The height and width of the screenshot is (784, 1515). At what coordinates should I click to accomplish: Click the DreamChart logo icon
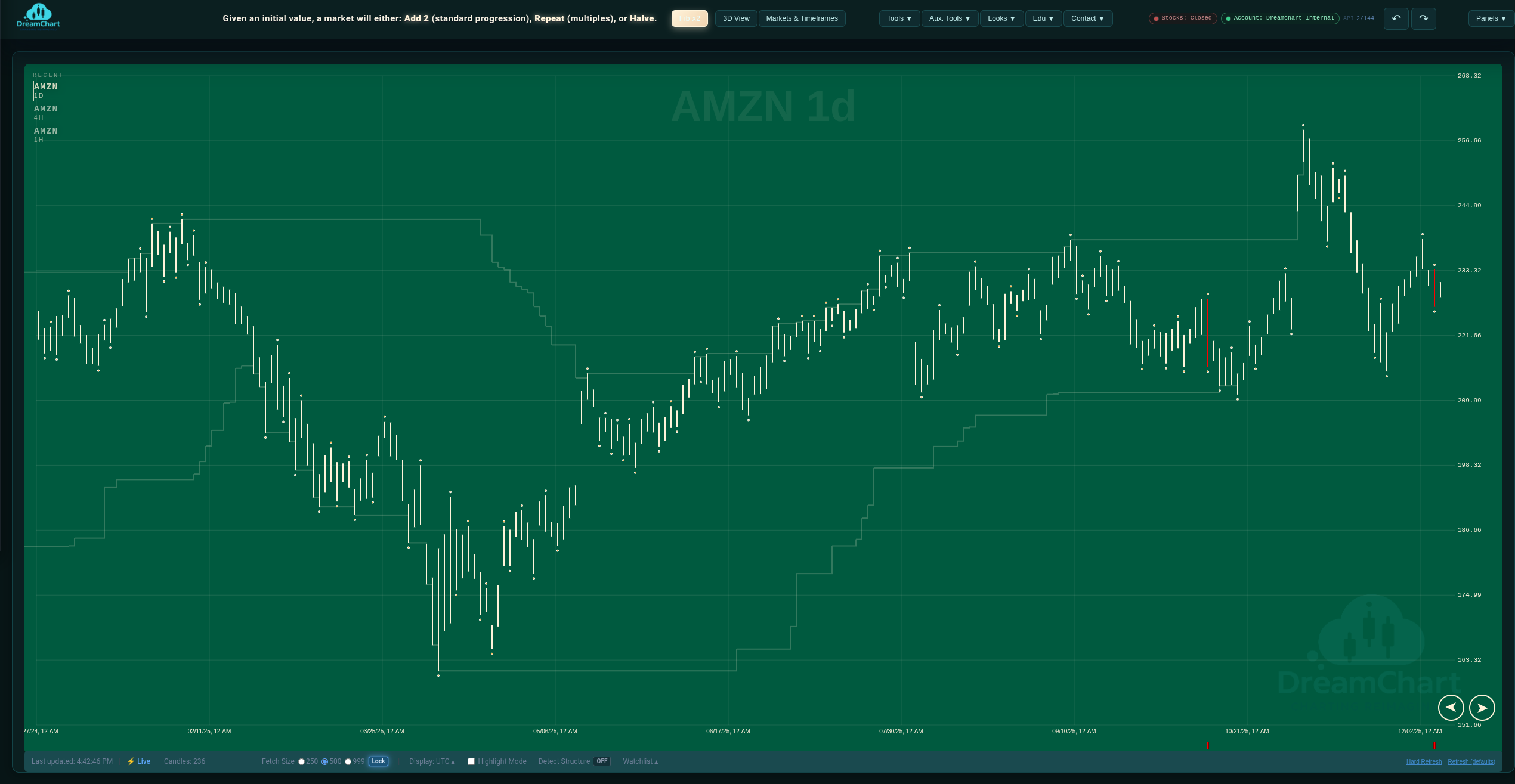click(x=39, y=16)
